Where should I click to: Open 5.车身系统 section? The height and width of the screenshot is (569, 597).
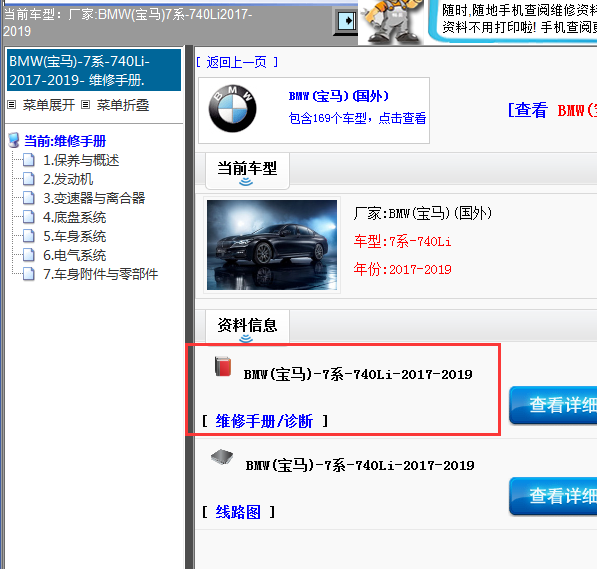75,236
